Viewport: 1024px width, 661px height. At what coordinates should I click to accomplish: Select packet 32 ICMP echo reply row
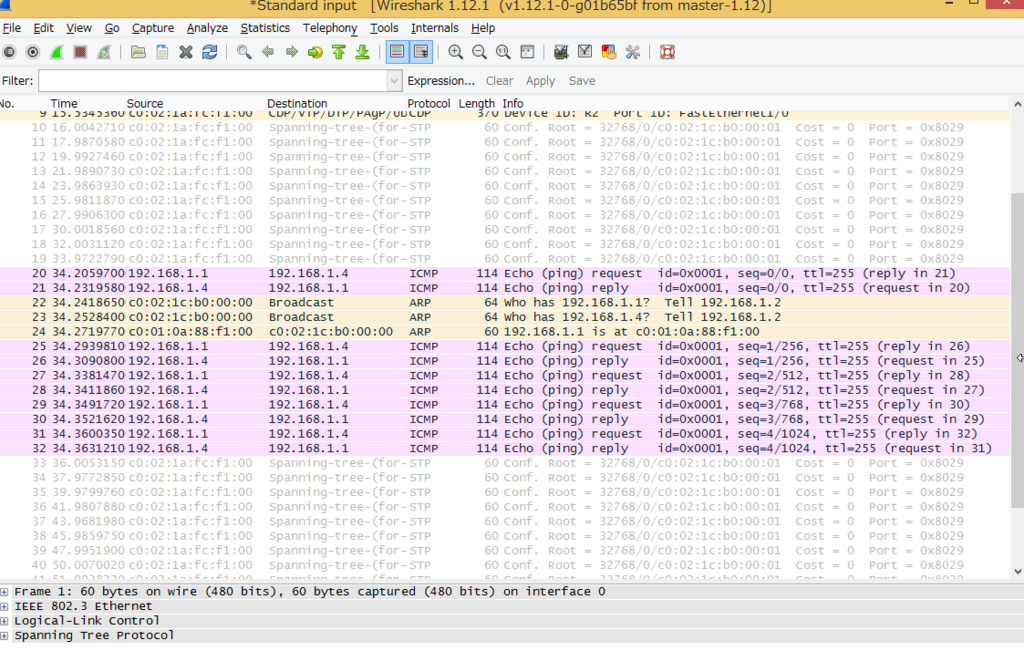(505, 449)
